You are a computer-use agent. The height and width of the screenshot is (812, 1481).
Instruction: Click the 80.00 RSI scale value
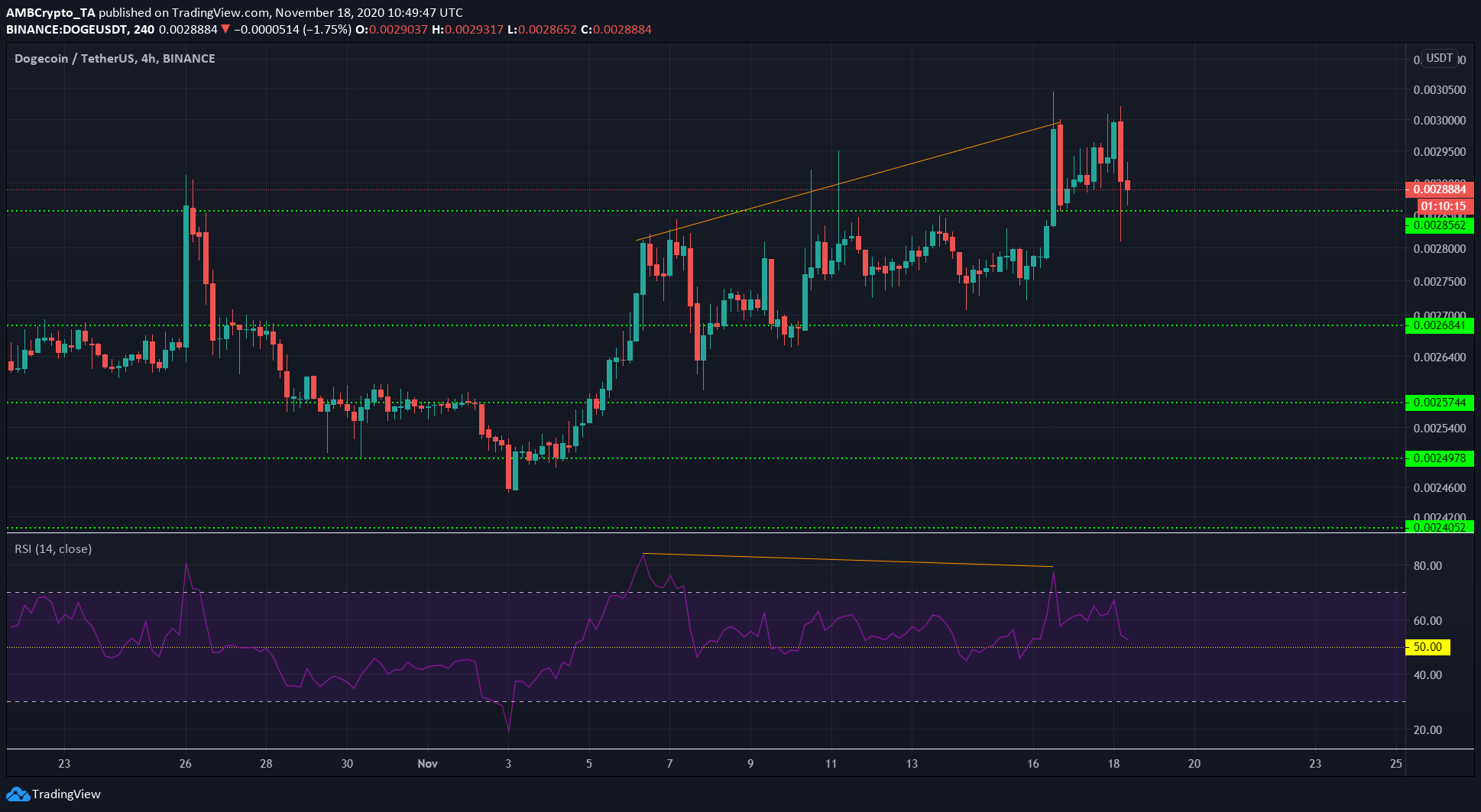1428,566
